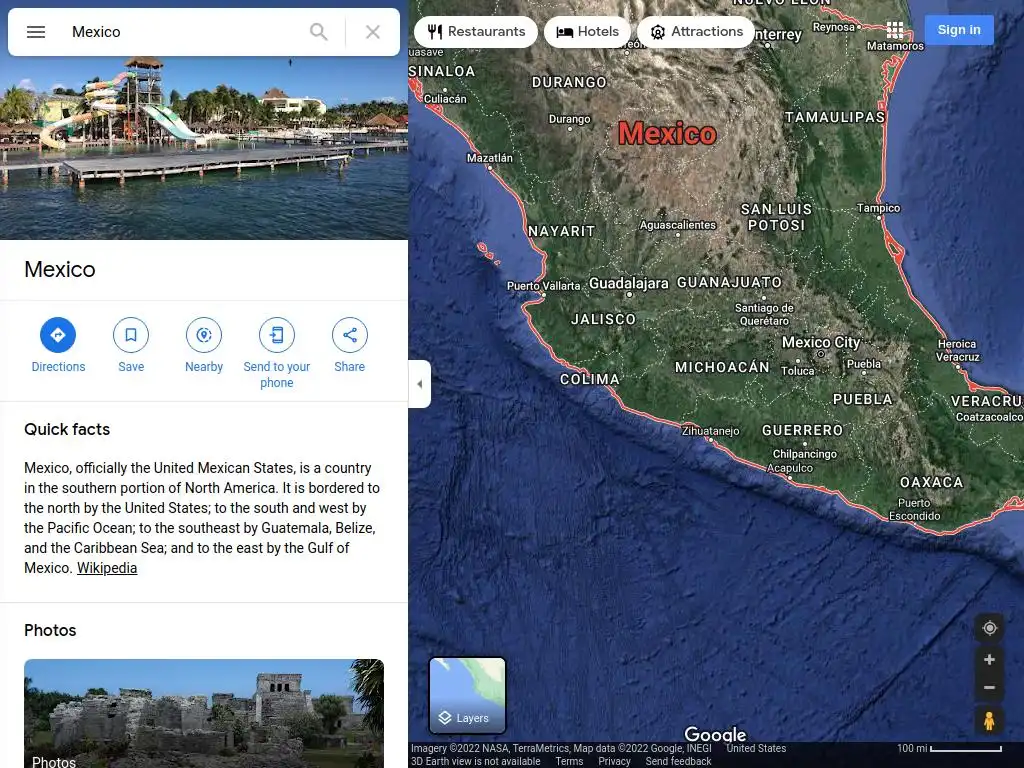1024x768 pixels.
Task: Click the Heroica Veracruz label
Action: [x=957, y=351]
